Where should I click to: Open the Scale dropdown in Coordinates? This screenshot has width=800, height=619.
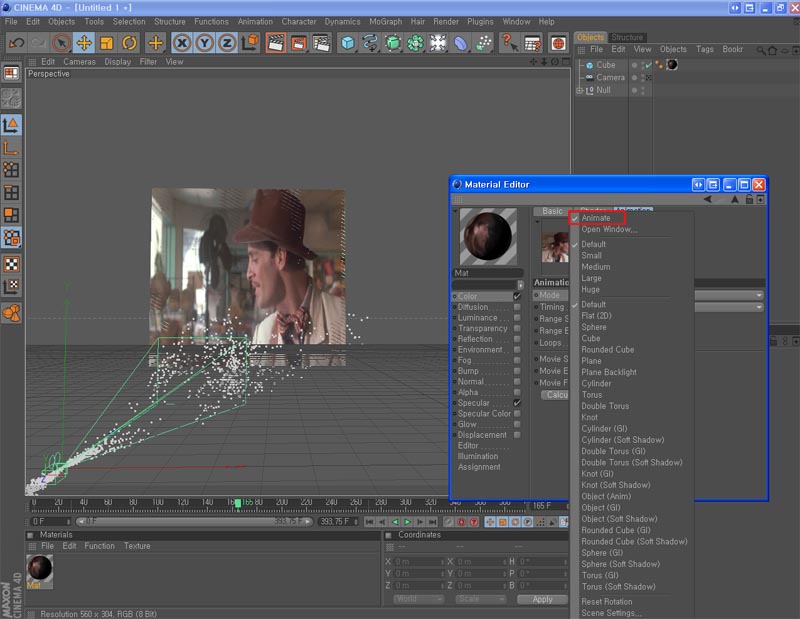(481, 599)
